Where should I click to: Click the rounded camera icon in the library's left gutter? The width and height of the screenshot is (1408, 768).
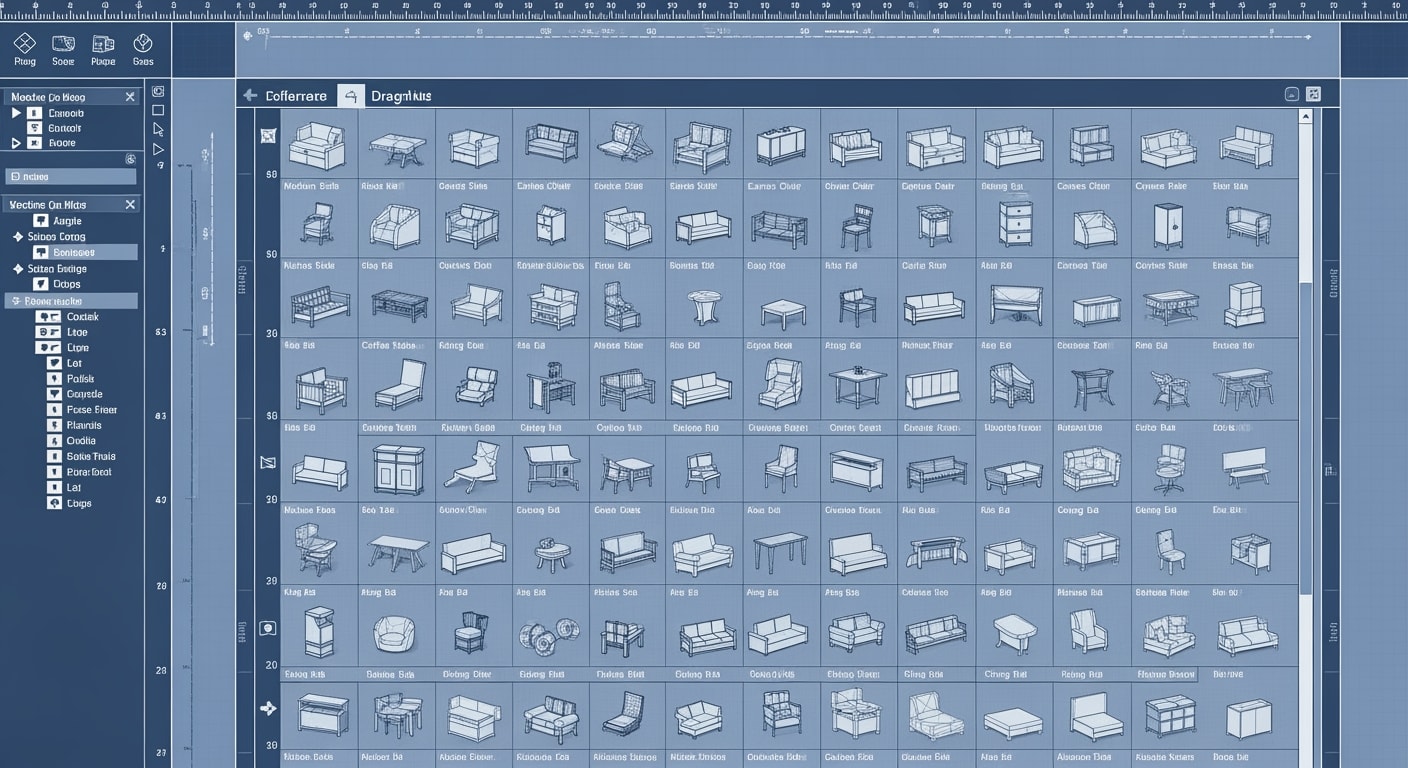click(x=267, y=628)
